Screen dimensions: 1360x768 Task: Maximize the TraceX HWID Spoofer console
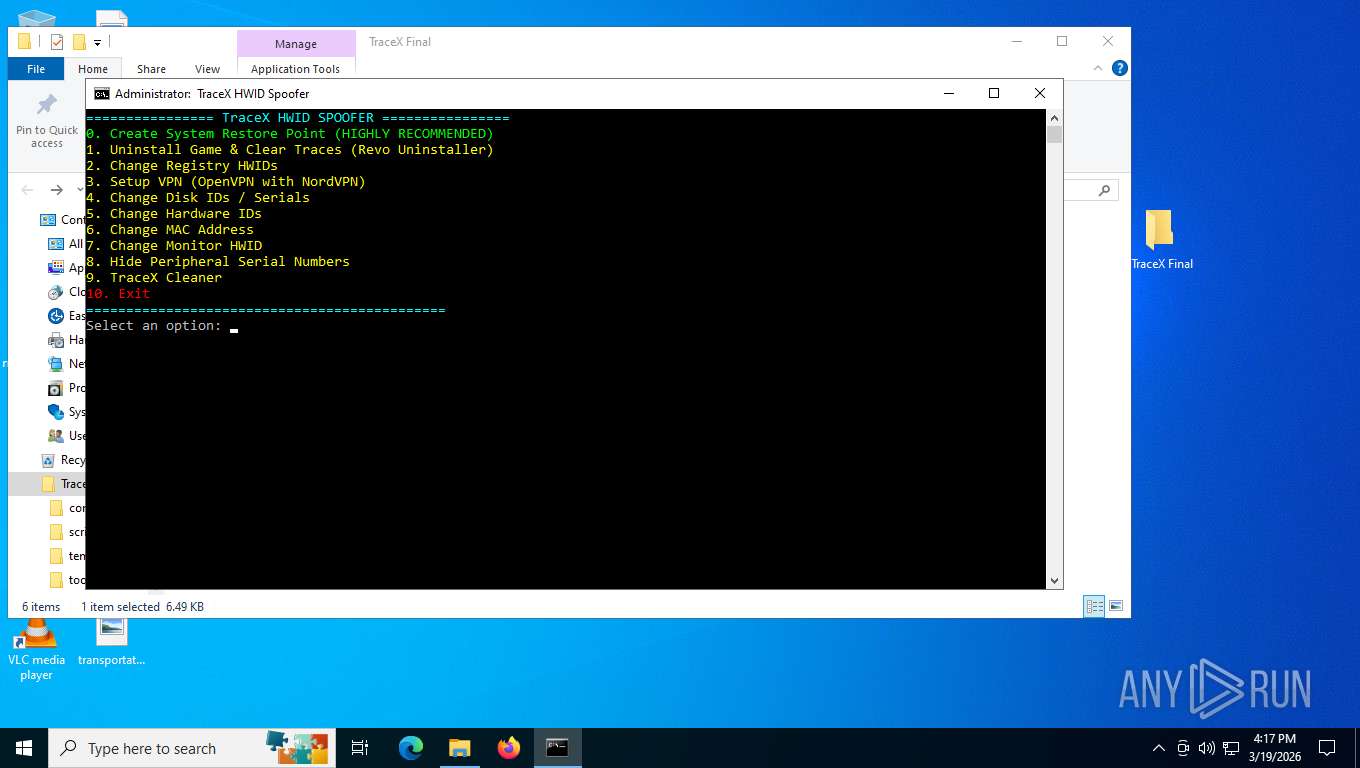coord(994,93)
